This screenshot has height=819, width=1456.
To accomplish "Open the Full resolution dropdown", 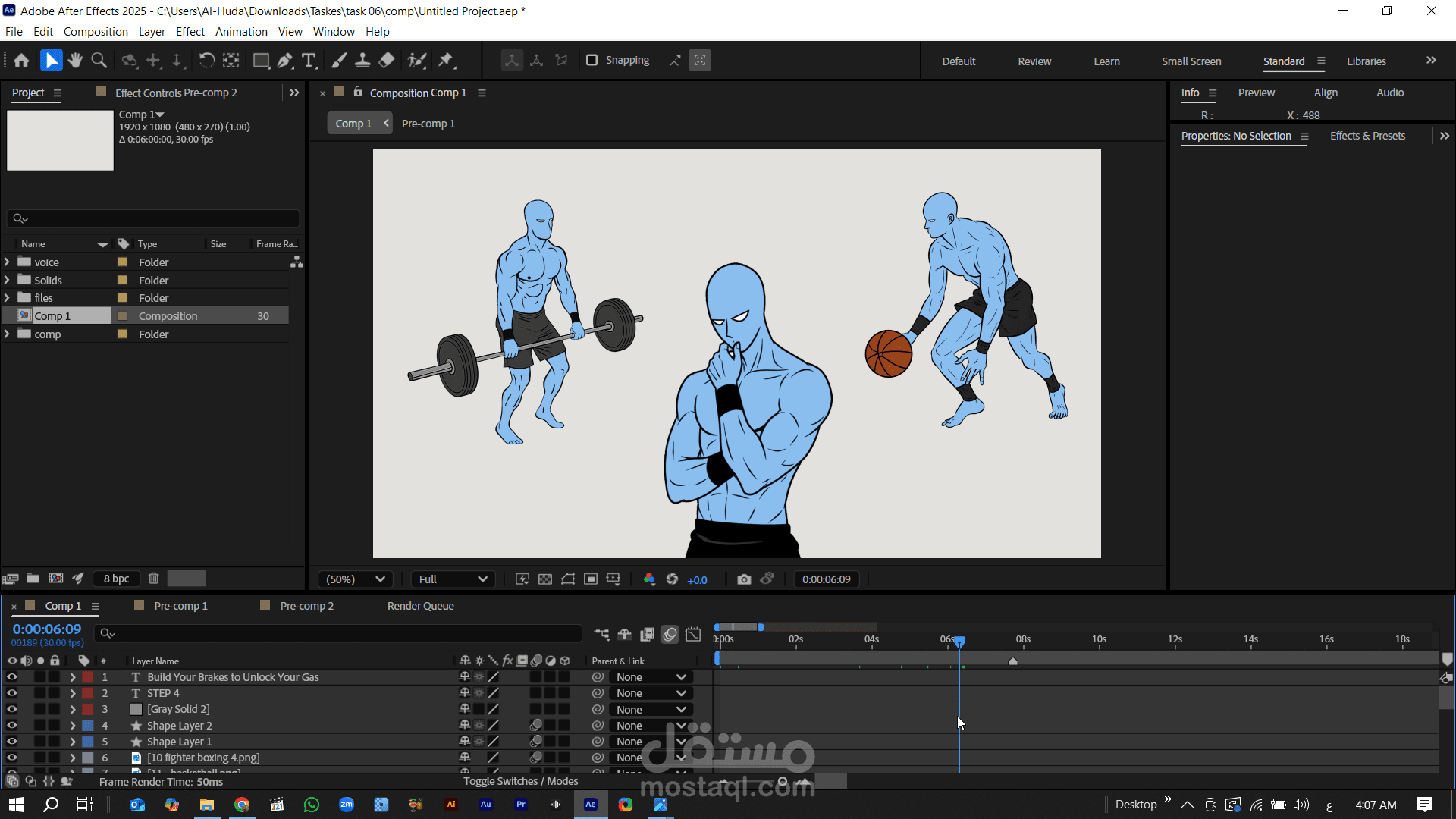I will (453, 579).
